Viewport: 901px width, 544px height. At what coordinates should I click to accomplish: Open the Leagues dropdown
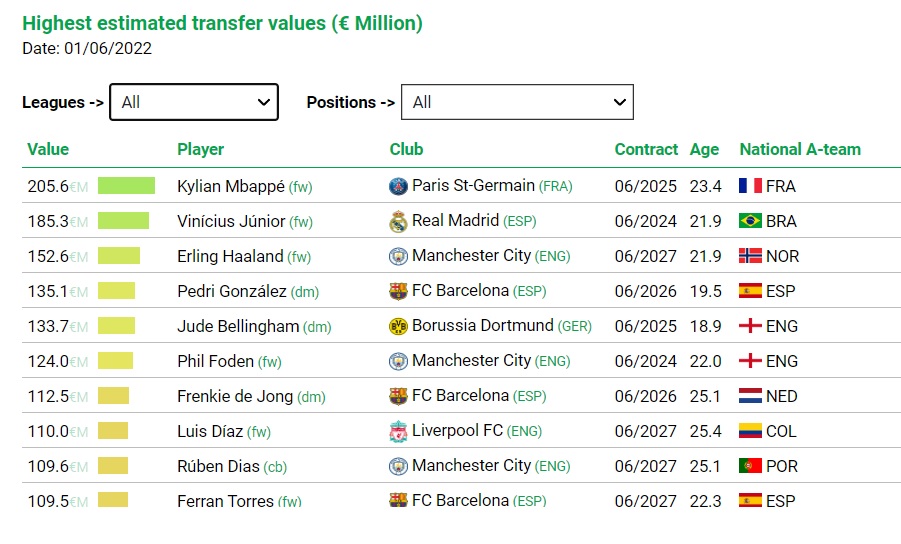tap(194, 102)
